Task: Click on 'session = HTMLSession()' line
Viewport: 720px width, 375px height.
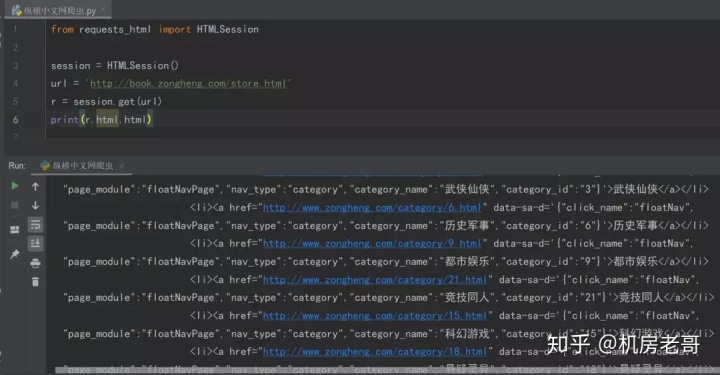Action: click(x=115, y=66)
